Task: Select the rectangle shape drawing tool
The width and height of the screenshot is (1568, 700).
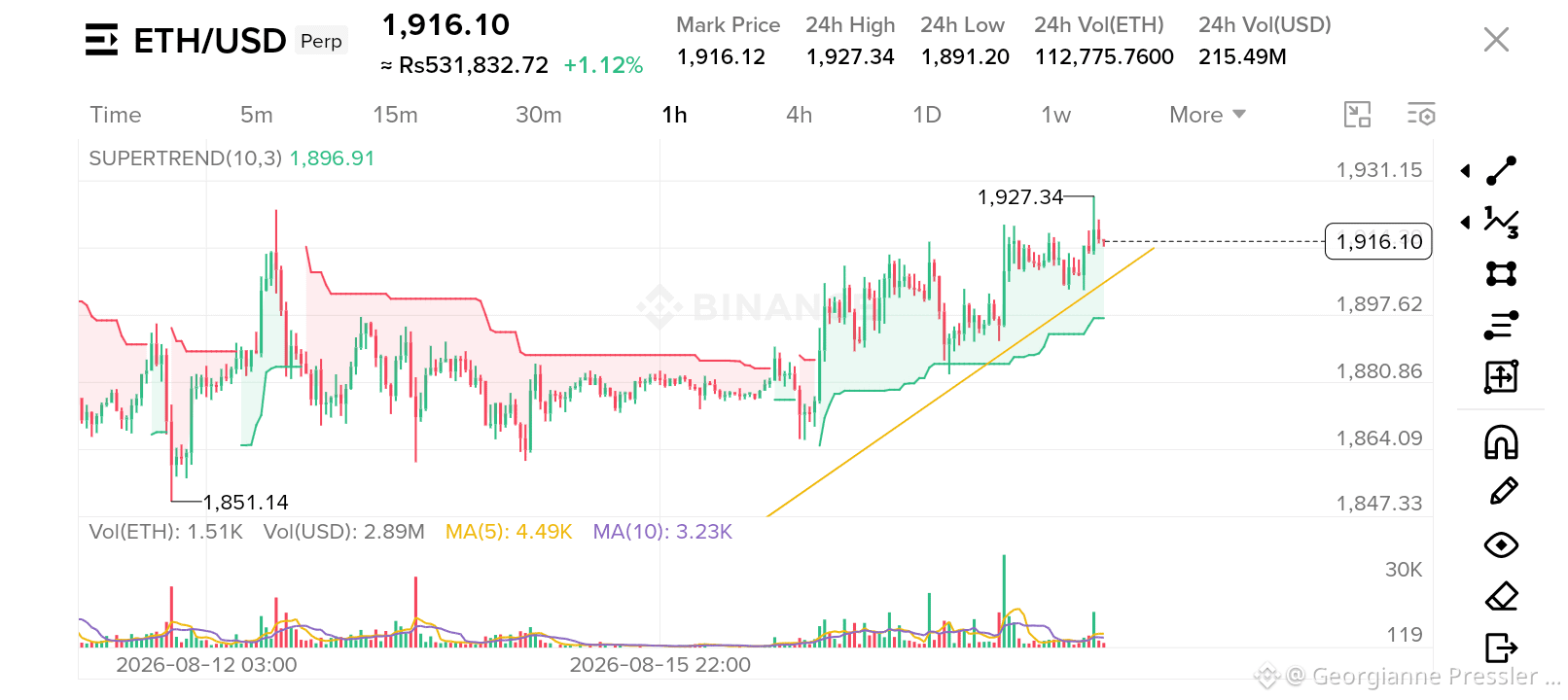Action: click(1501, 274)
